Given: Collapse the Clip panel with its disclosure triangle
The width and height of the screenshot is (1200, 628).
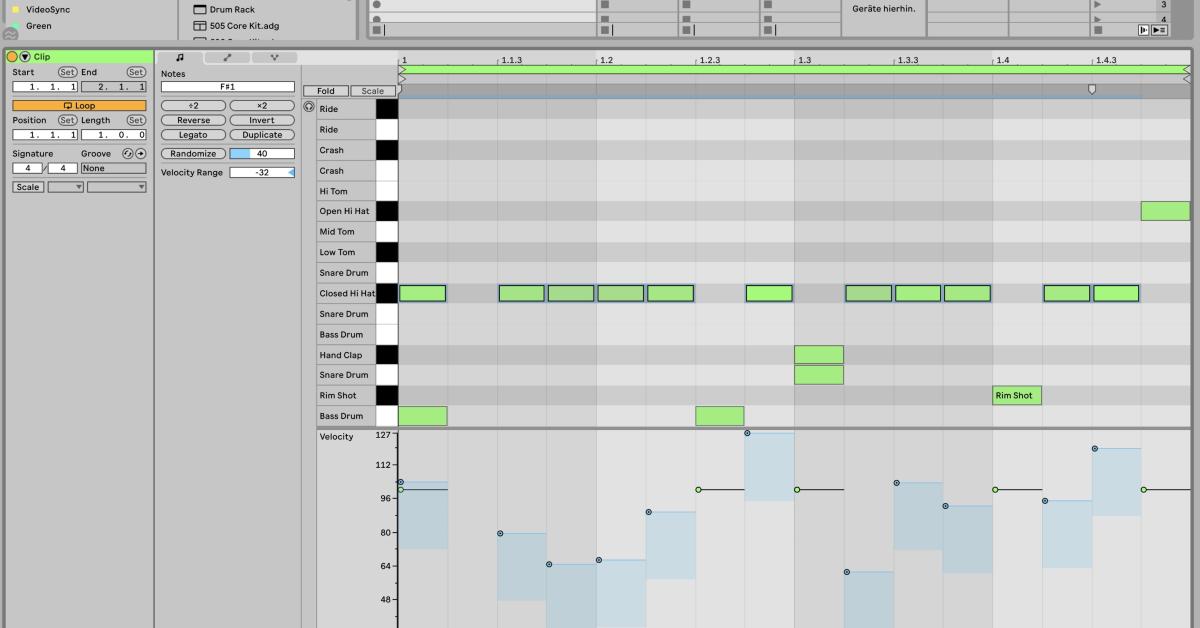Looking at the screenshot, I should pyautogui.click(x=22, y=56).
